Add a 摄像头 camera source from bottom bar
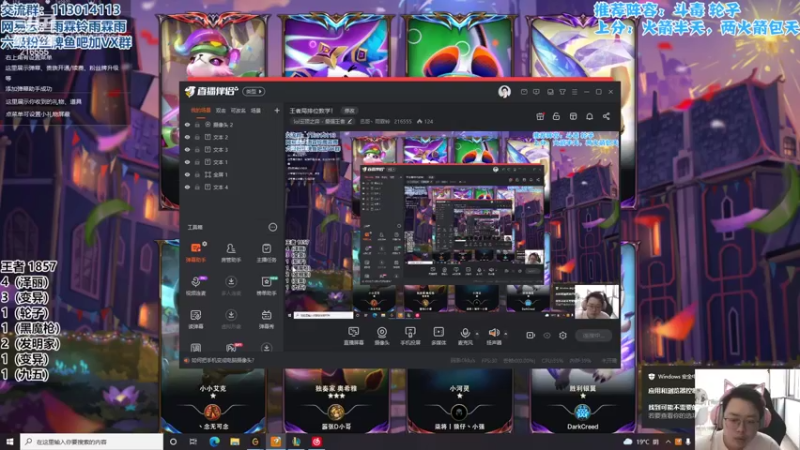Screen dimensions: 800x450 382,336
